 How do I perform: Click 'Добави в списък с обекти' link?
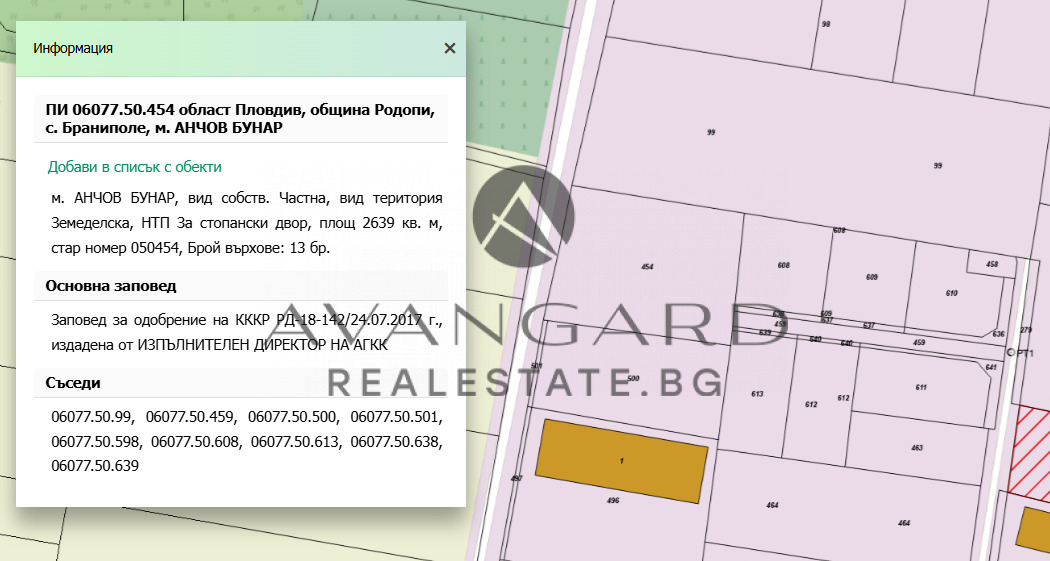tap(135, 167)
